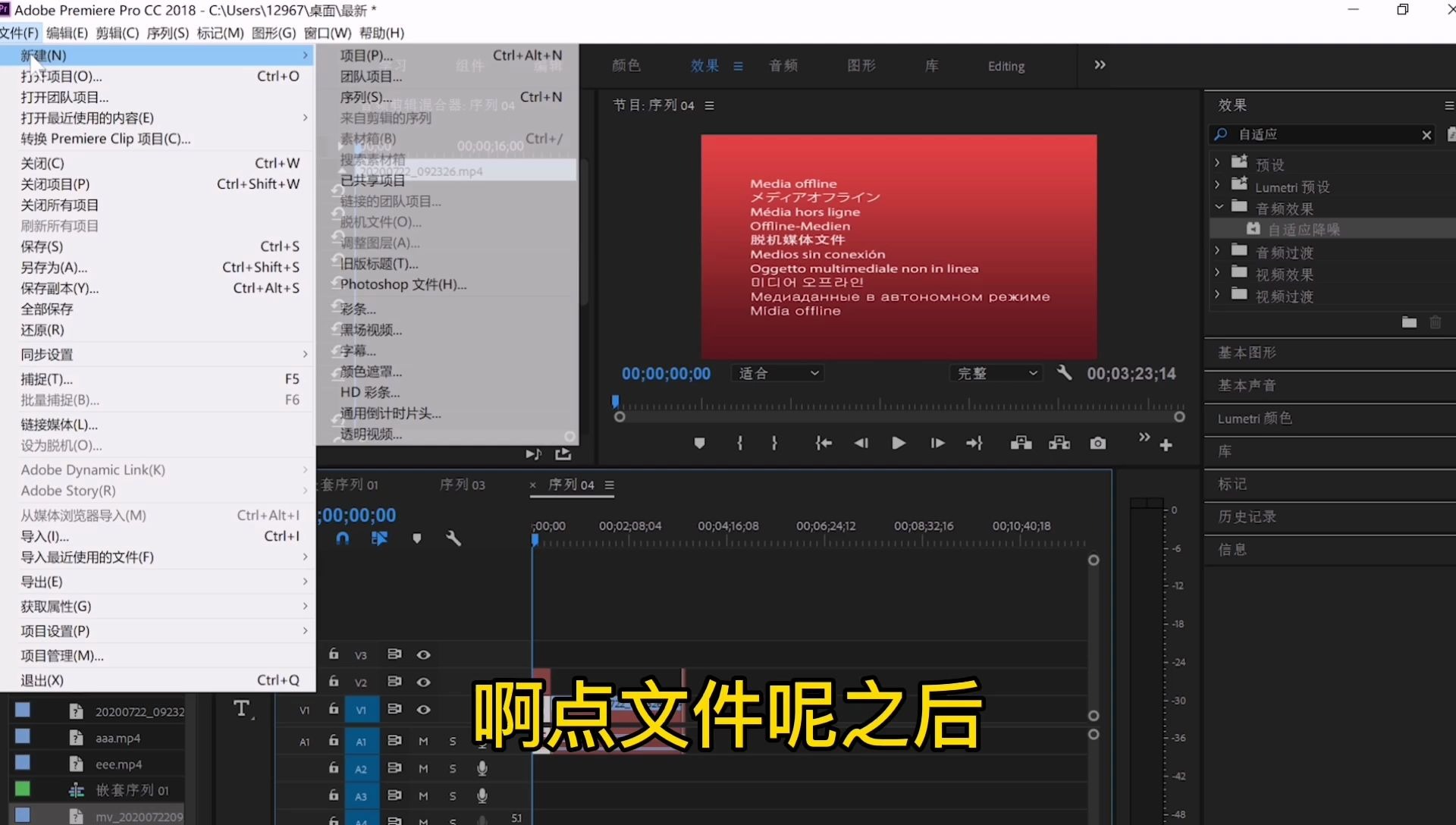Enable voice-over record on track A3
1456x825 pixels.
[482, 796]
